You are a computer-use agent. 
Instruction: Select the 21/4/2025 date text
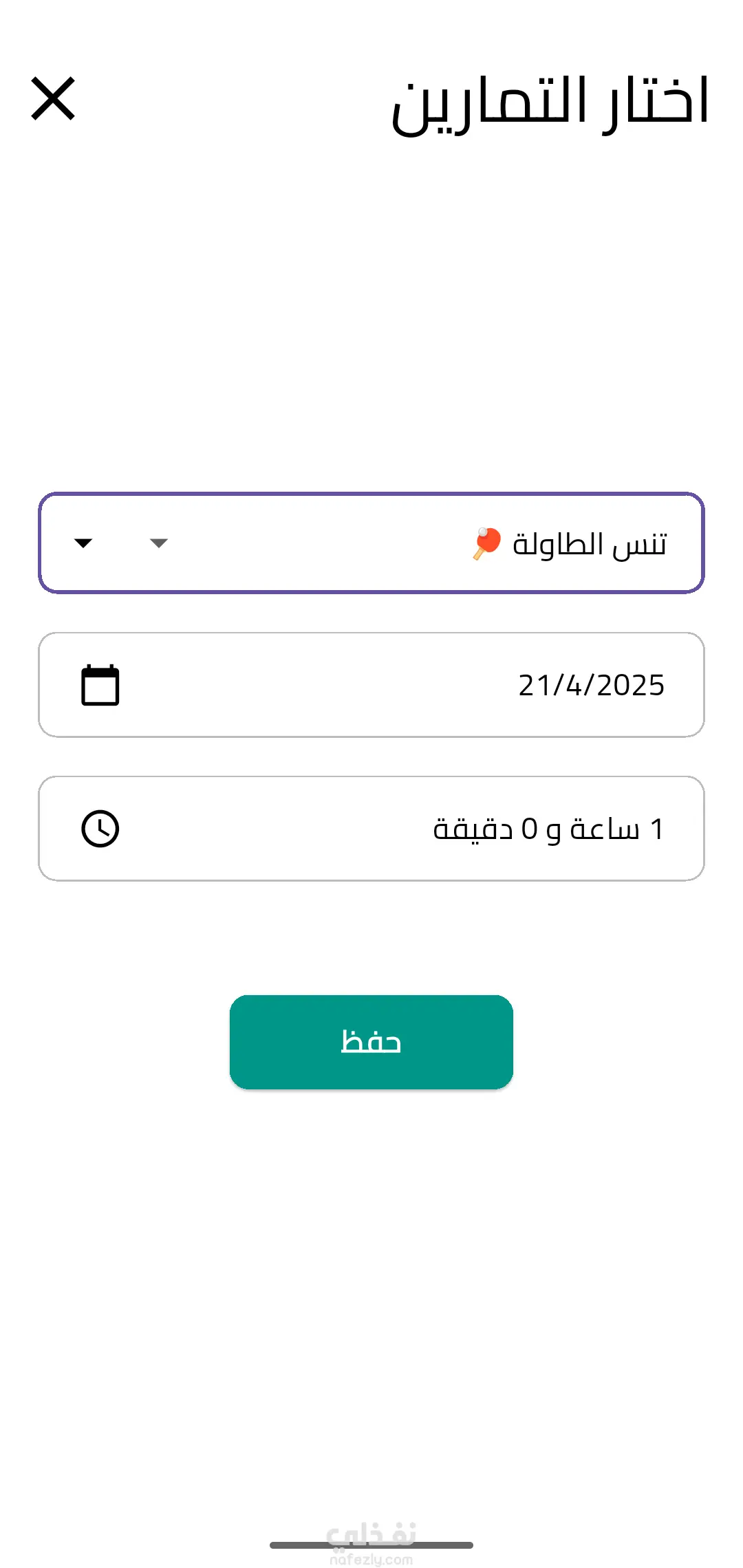tap(591, 685)
